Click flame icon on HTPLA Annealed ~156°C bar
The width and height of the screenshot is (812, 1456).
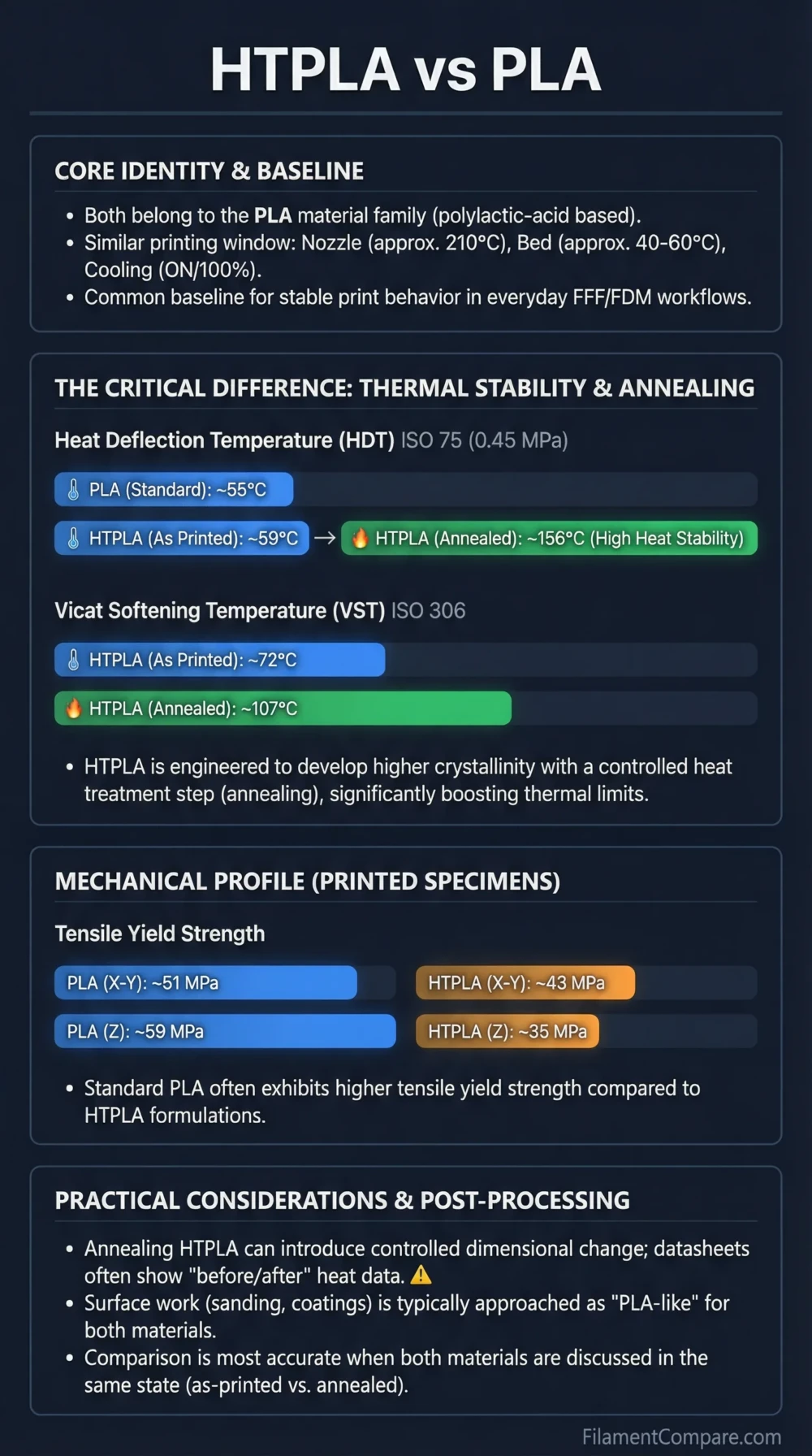360,538
